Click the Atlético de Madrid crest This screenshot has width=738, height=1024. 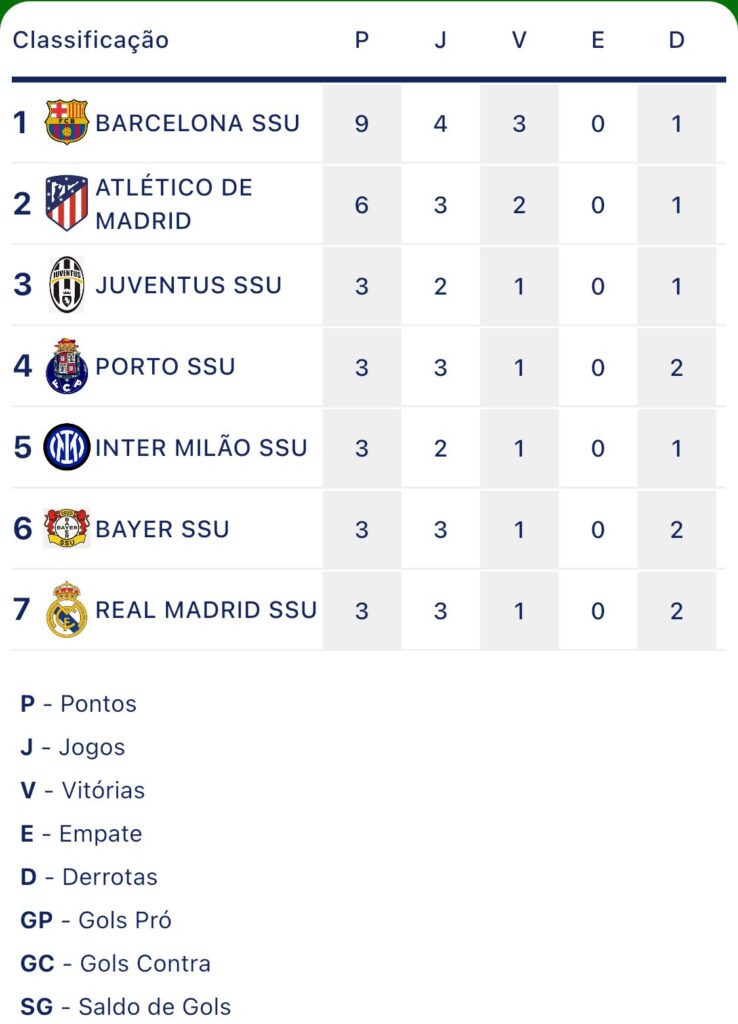click(67, 203)
